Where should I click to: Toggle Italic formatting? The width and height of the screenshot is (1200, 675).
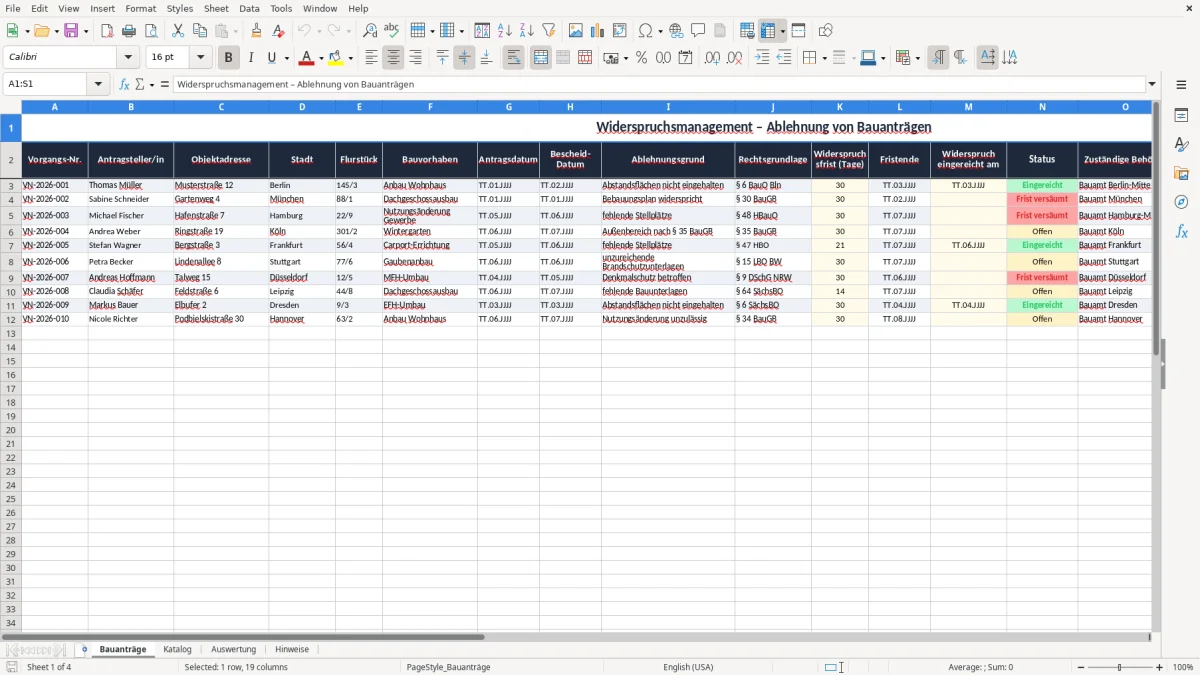[x=250, y=58]
